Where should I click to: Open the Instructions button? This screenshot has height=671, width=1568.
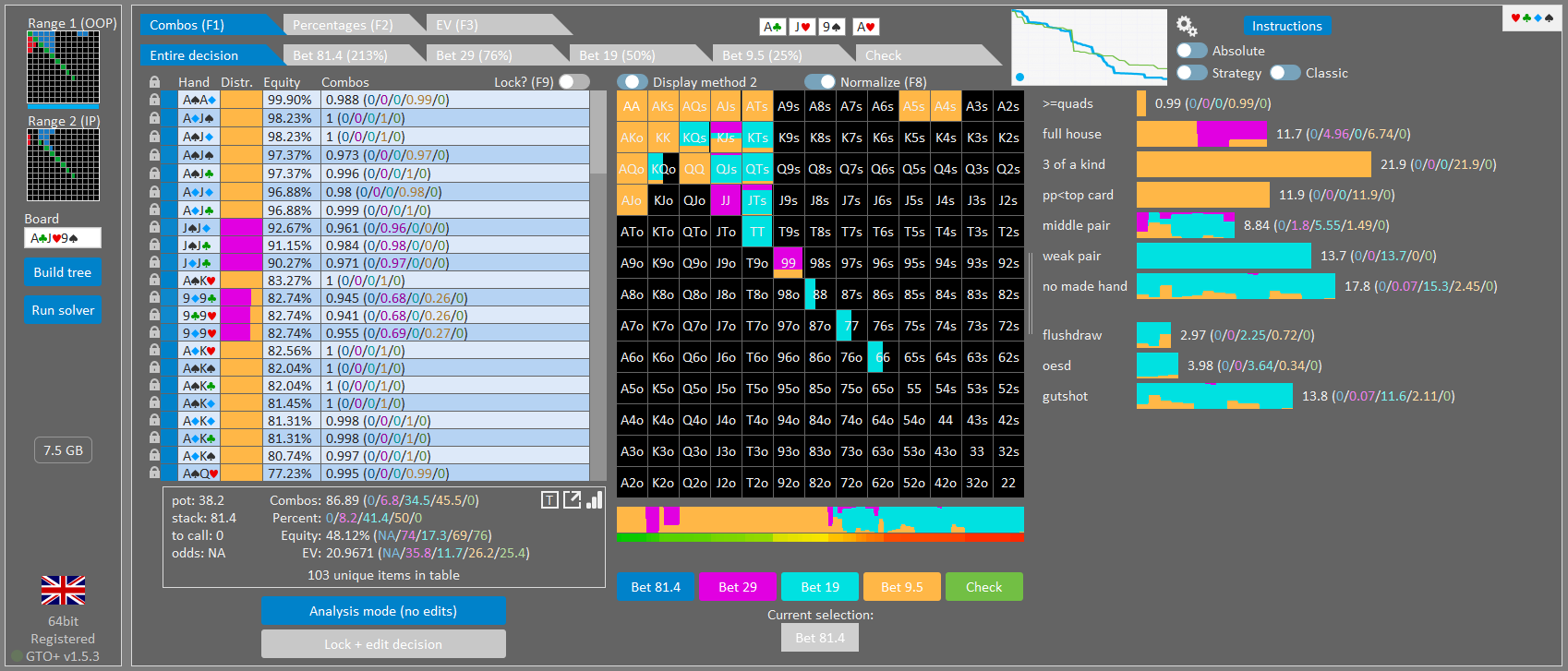pos(1287,26)
